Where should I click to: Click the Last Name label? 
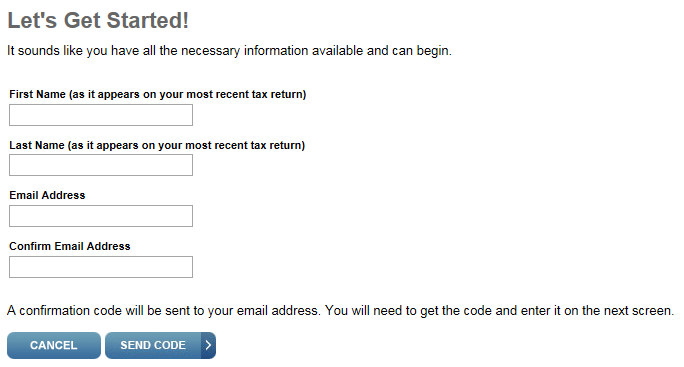coord(37,145)
